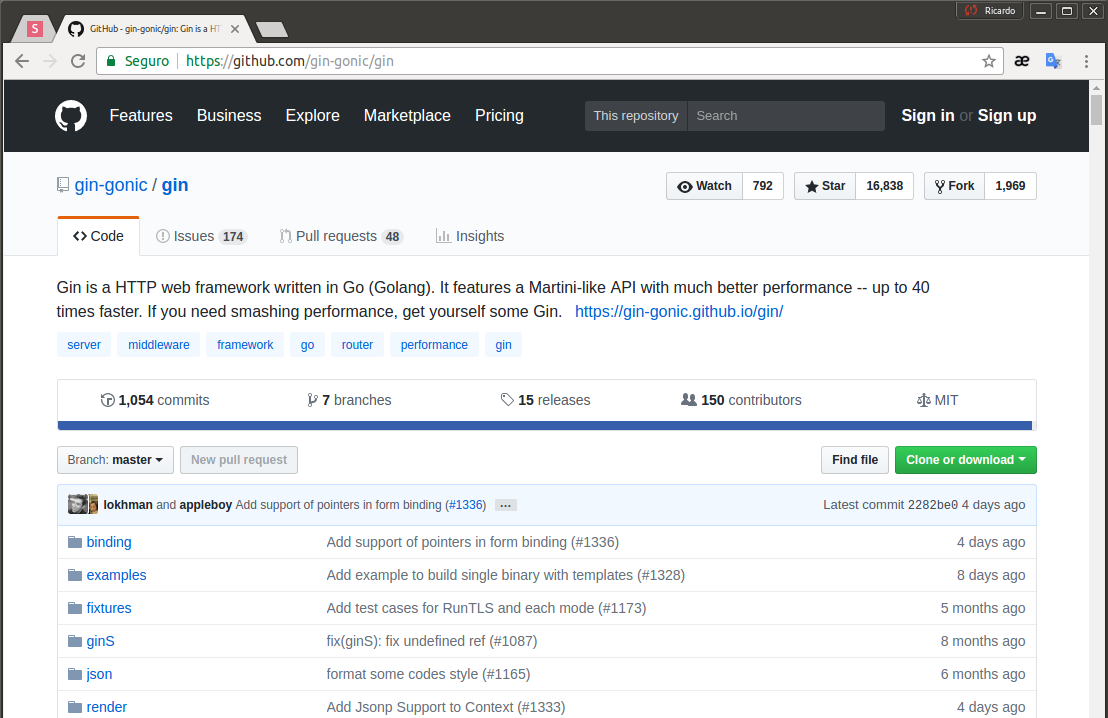Open the Issues tab
The height and width of the screenshot is (718, 1108).
point(201,236)
